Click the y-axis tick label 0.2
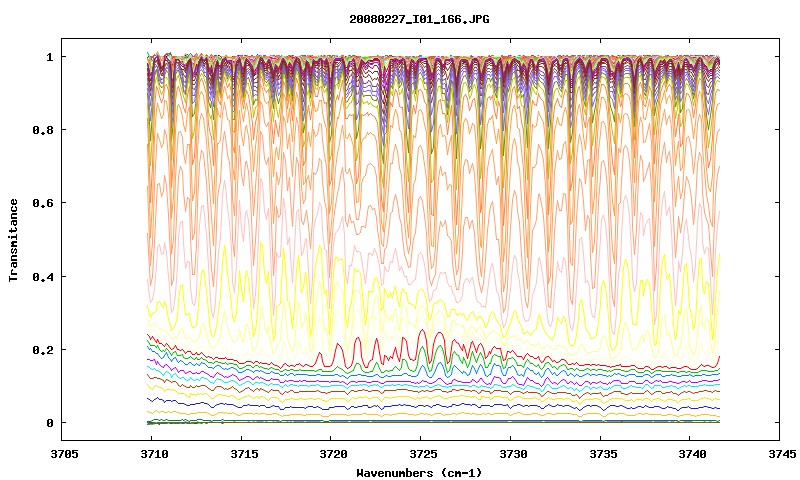 [43, 350]
